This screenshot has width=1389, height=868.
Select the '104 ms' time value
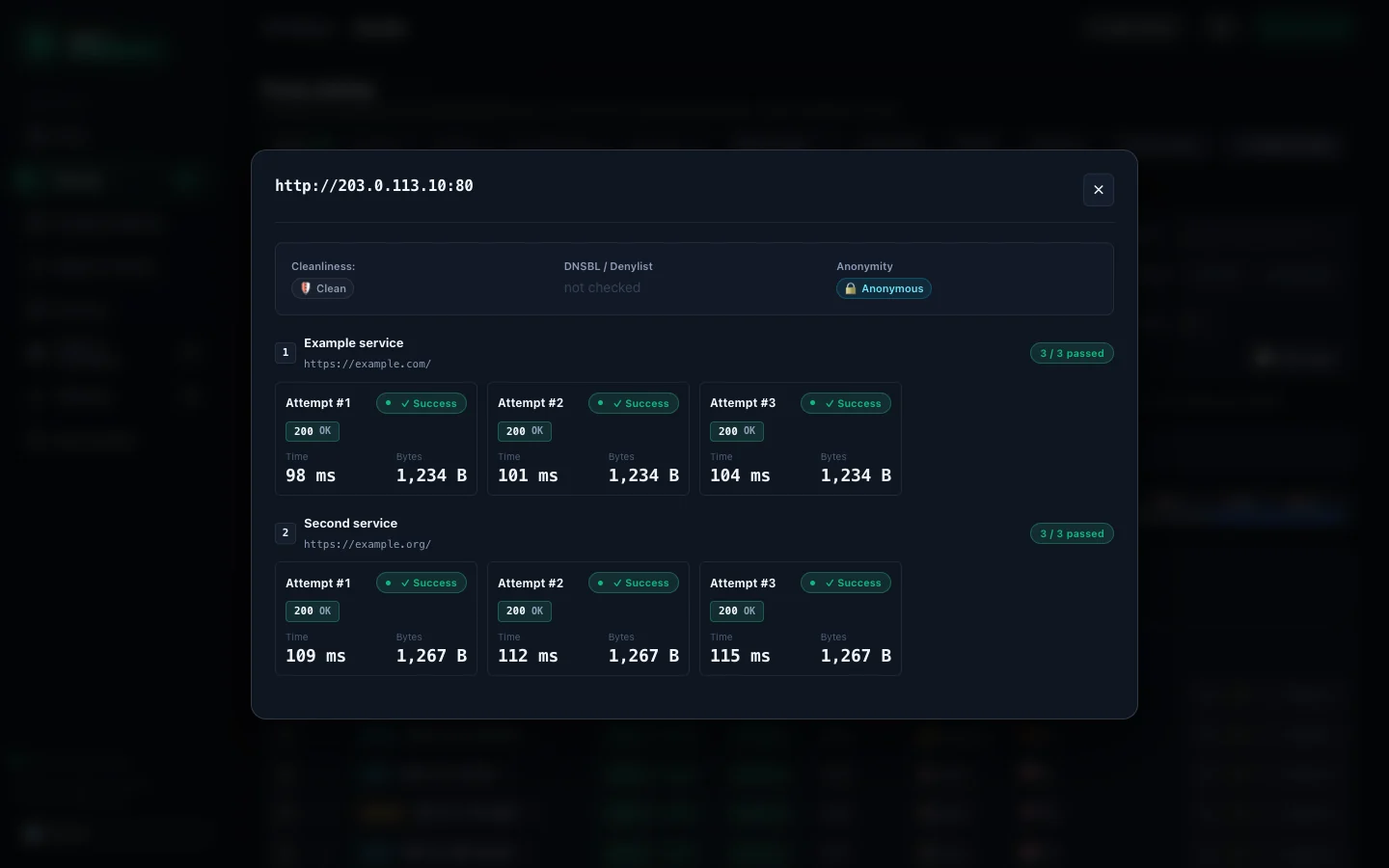(x=740, y=475)
